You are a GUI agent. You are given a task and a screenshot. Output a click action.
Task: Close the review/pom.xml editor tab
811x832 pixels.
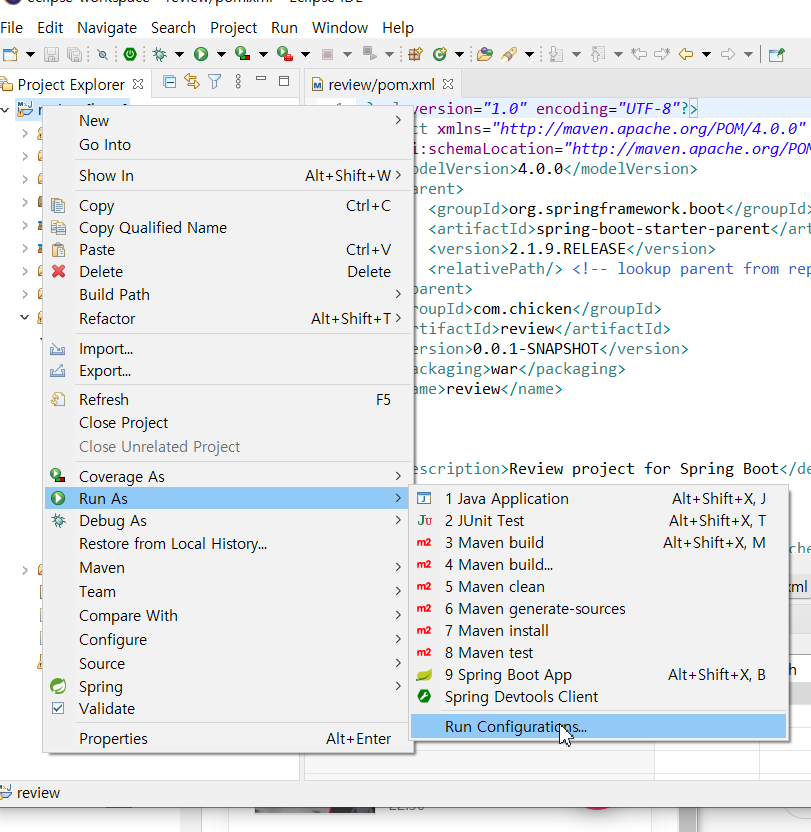(448, 84)
